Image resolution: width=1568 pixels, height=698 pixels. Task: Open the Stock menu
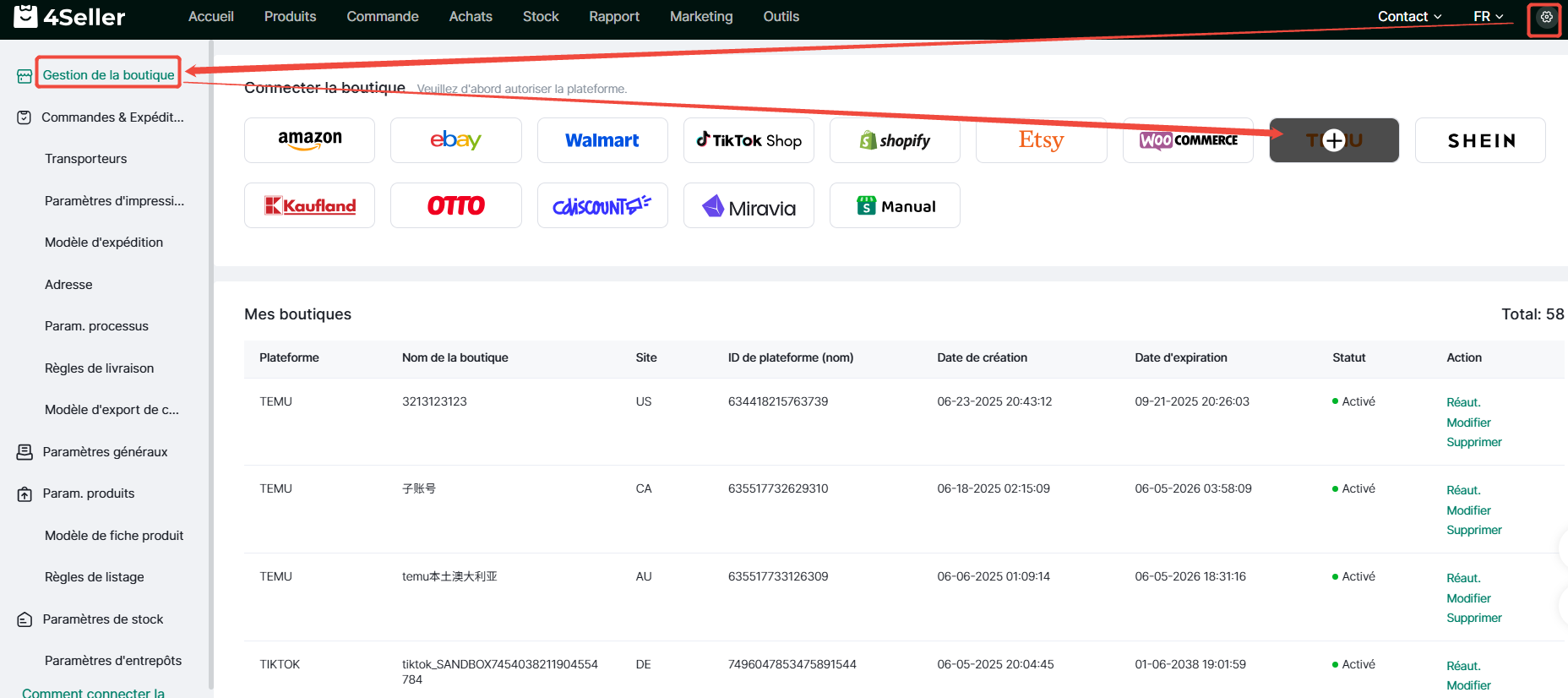pyautogui.click(x=541, y=16)
